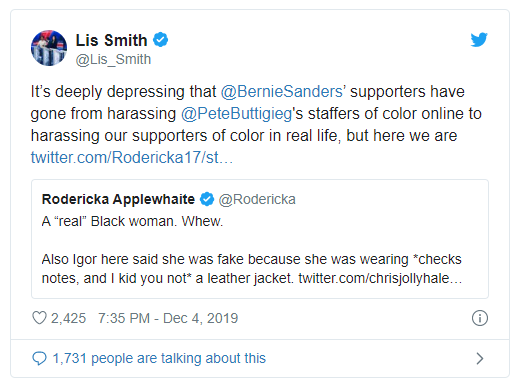The image size is (516, 387).
Task: Click Lis Smith's verified badge
Action: coord(160,40)
